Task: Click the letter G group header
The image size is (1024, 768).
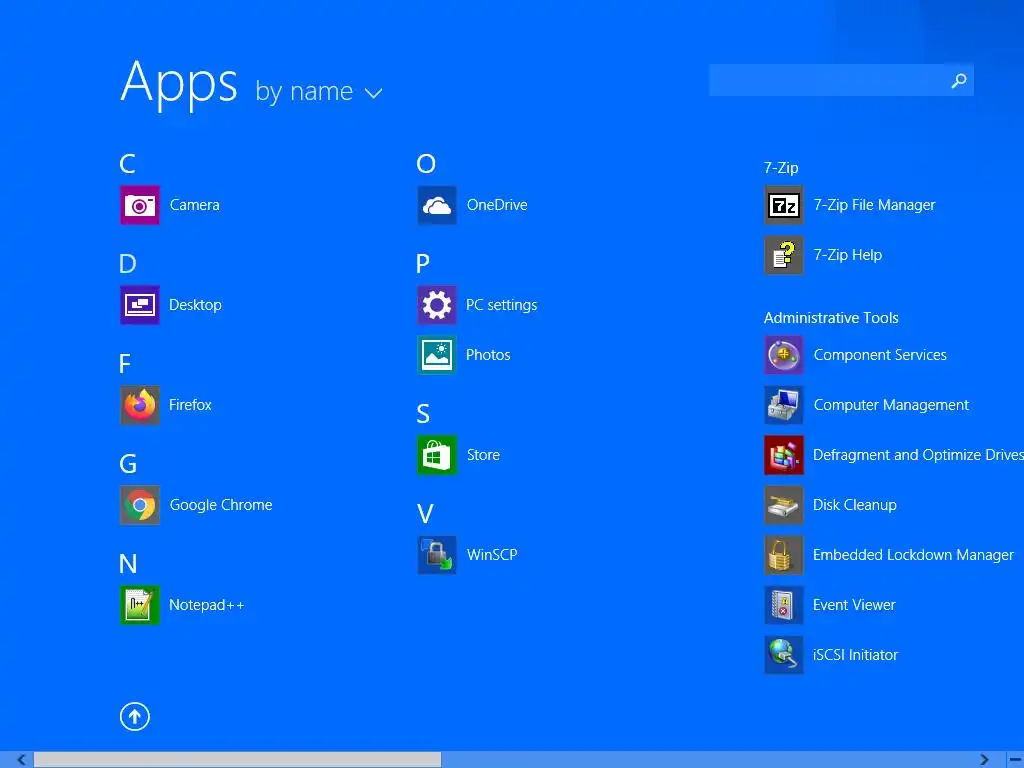Action: pos(128,463)
